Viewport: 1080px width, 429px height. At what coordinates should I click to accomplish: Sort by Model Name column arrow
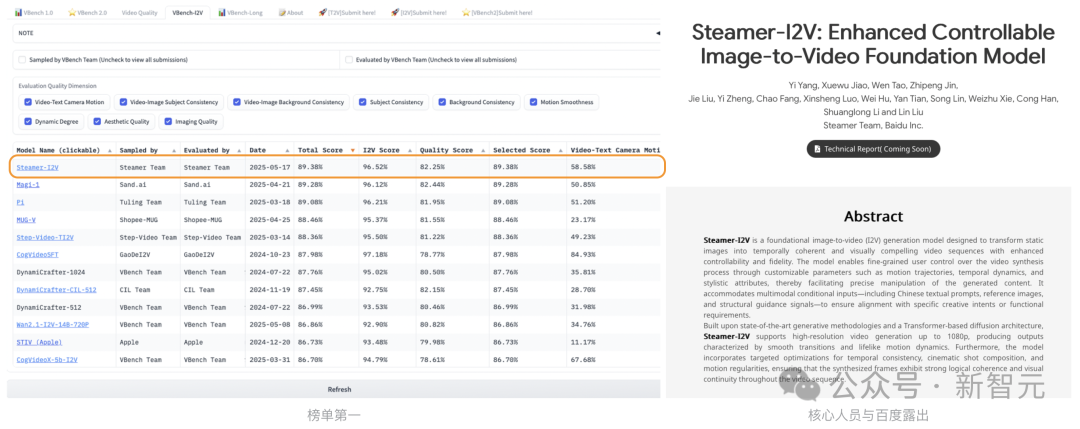[108, 150]
